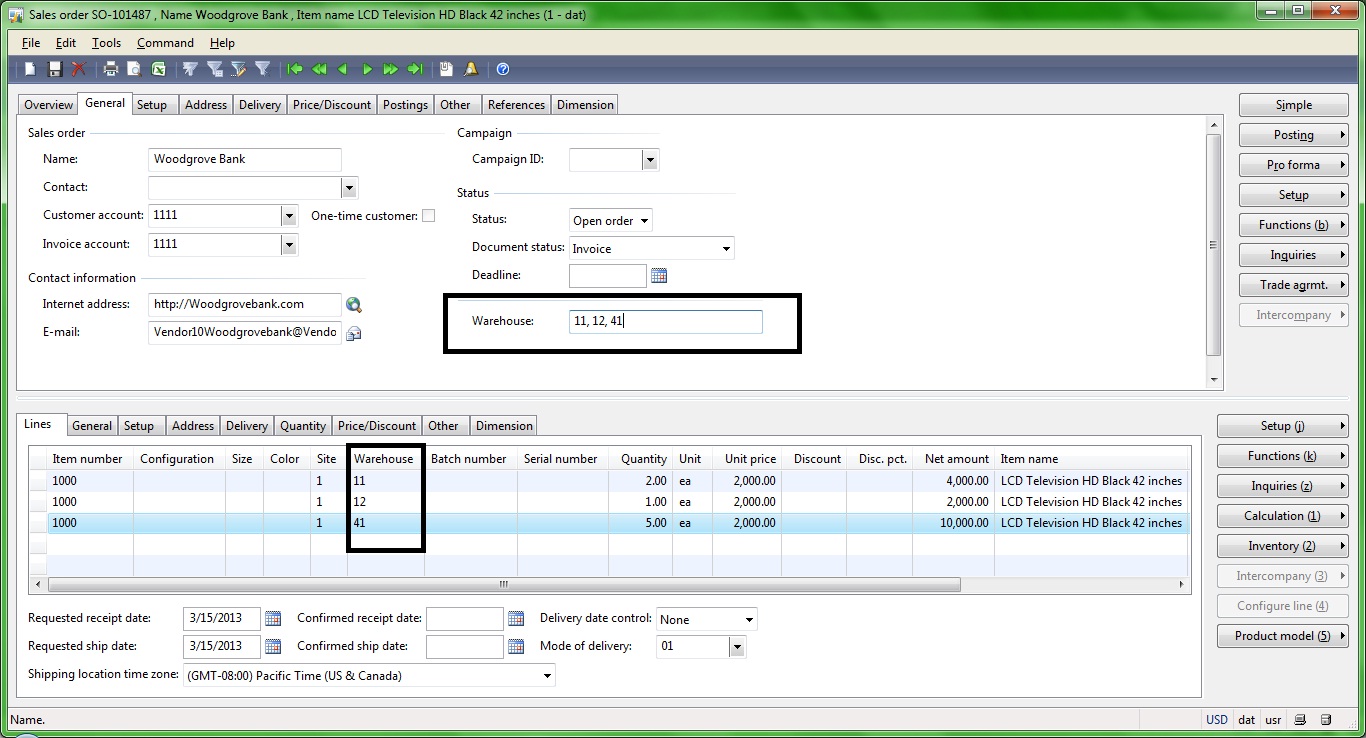Create a new record using the New icon
This screenshot has width=1366, height=738.
coord(29,69)
